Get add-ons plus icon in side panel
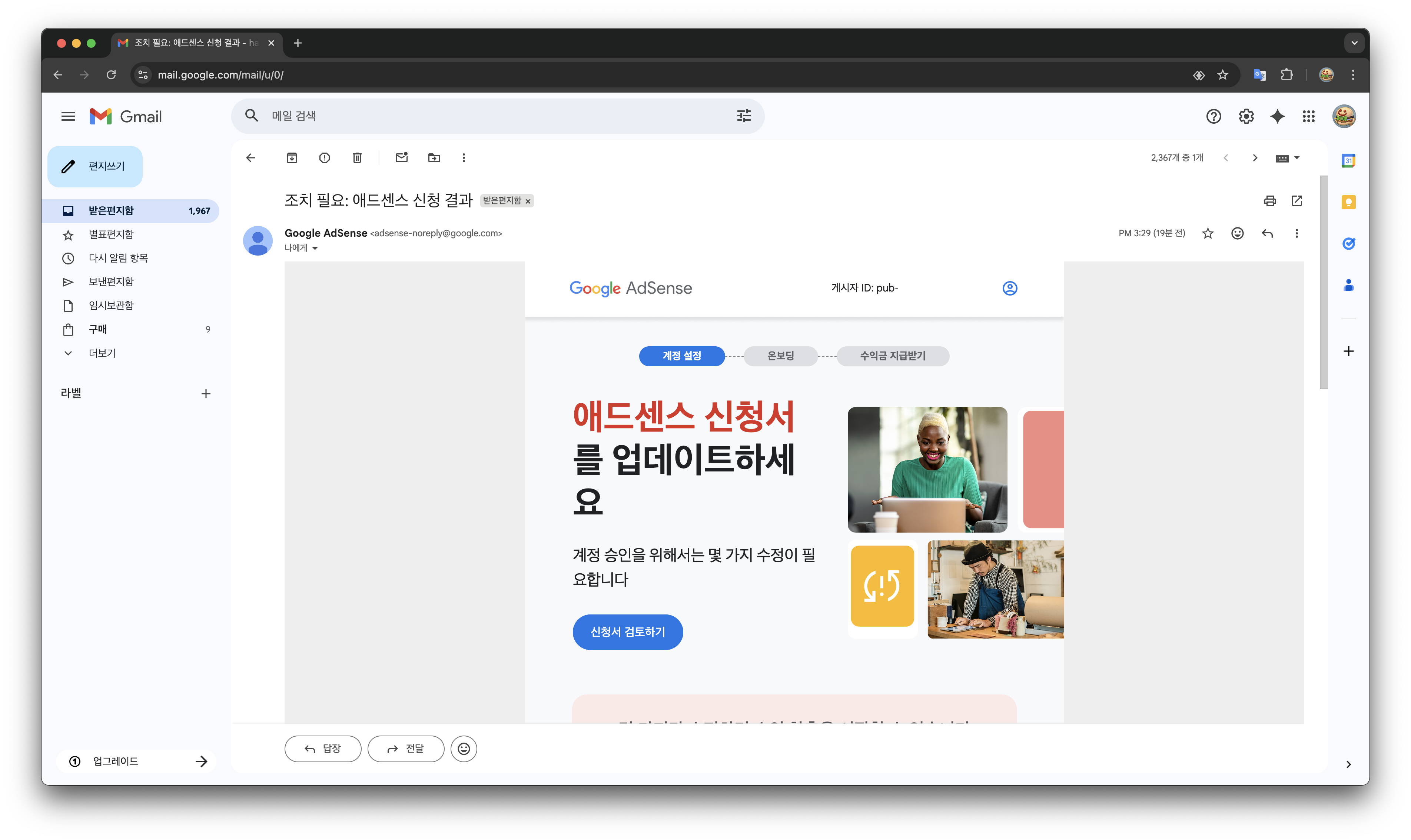Viewport: 1411px width, 840px height. [x=1349, y=351]
